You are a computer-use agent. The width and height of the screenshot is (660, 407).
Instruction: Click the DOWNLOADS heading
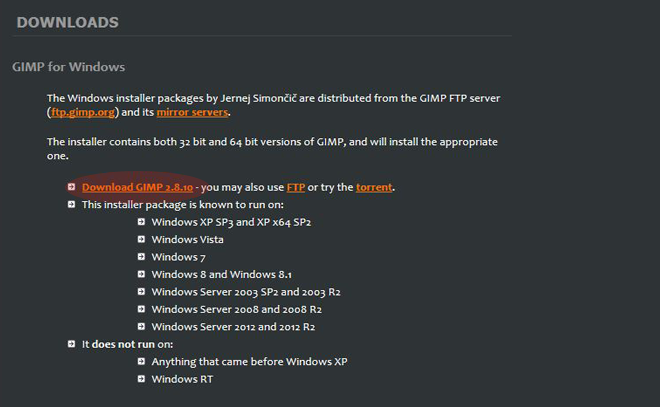67,22
